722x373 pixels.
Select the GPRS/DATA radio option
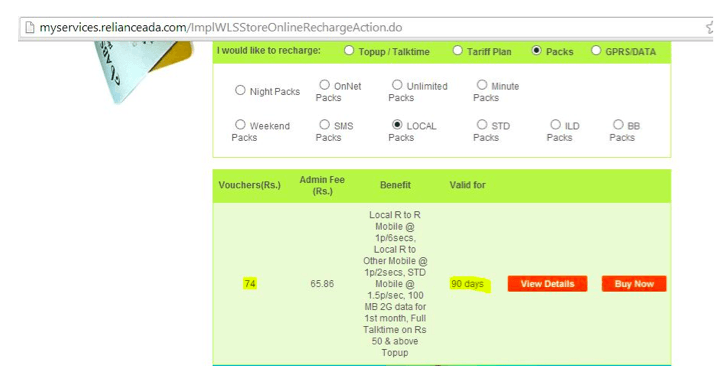click(x=596, y=50)
